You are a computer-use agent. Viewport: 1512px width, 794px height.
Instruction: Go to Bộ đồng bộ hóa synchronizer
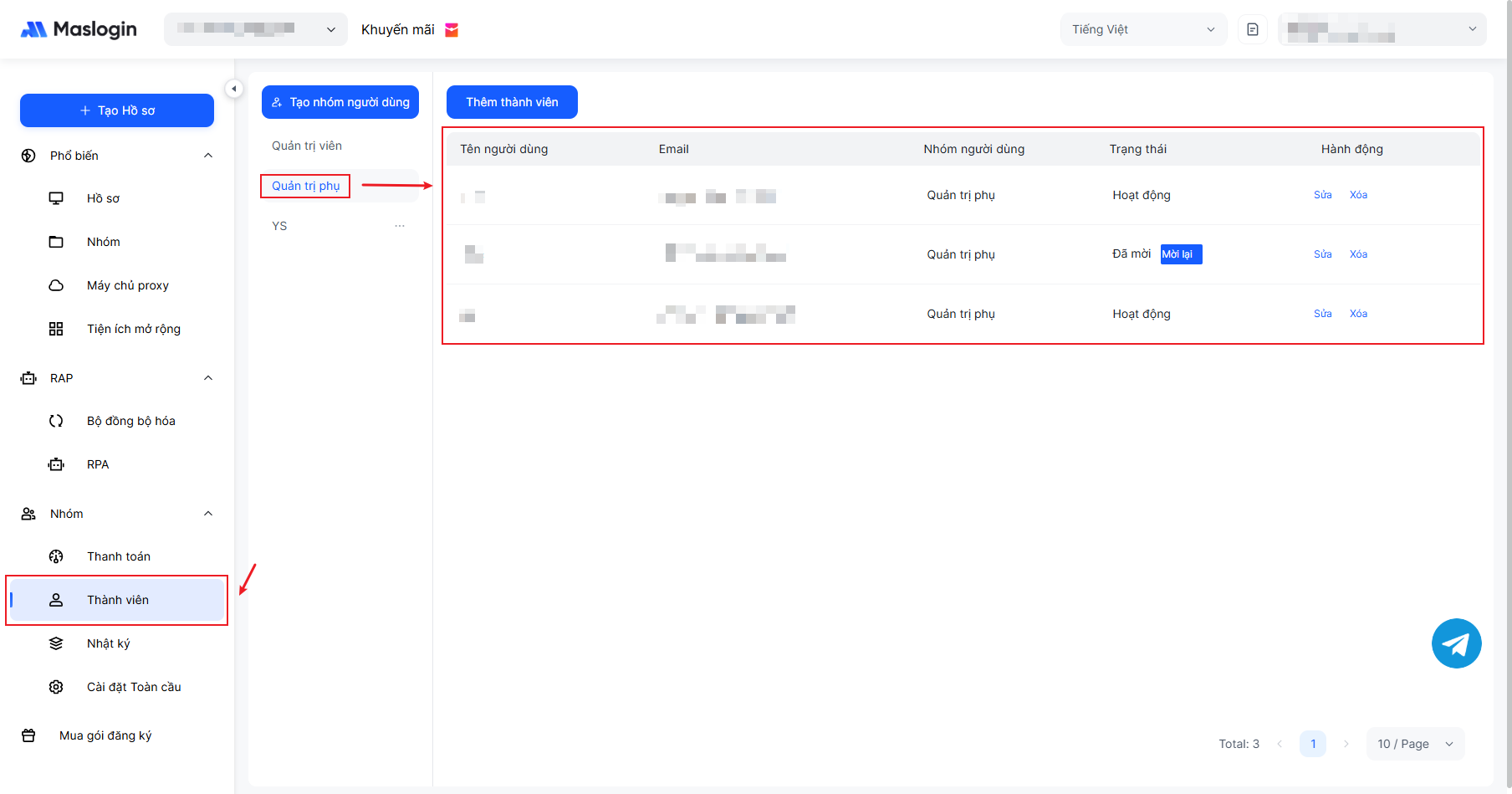[x=130, y=421]
